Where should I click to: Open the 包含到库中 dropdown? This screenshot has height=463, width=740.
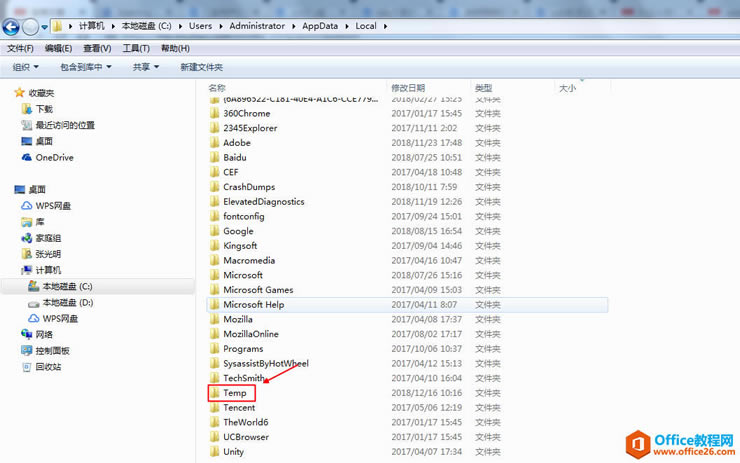85,67
